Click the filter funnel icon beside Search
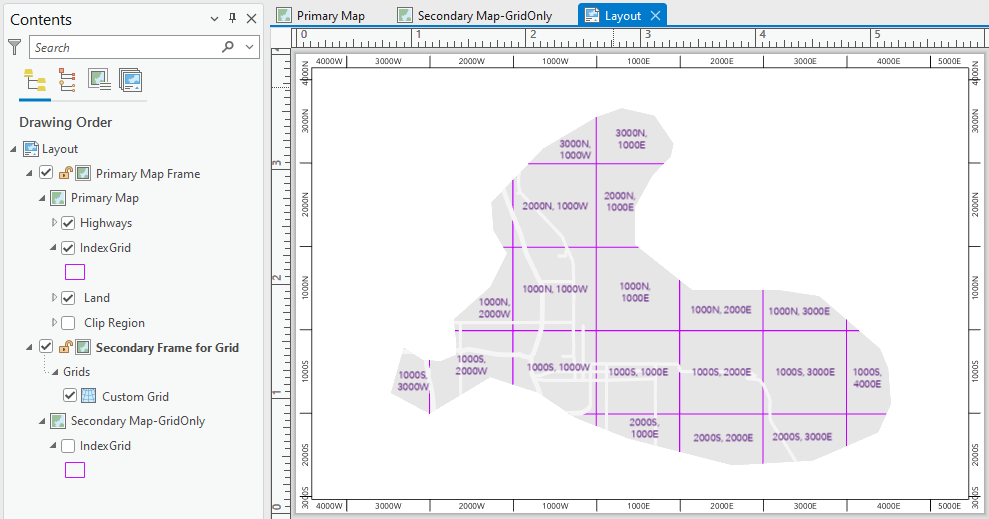 (14, 47)
